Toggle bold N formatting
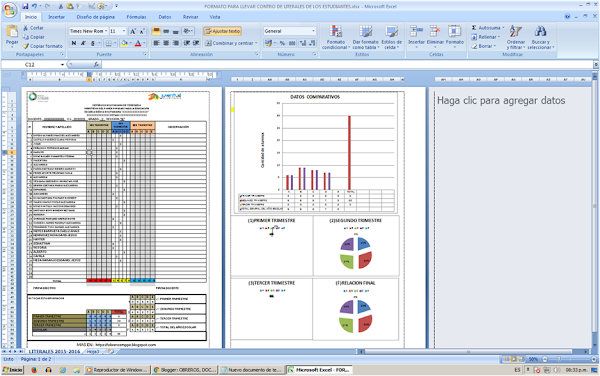 click(74, 43)
